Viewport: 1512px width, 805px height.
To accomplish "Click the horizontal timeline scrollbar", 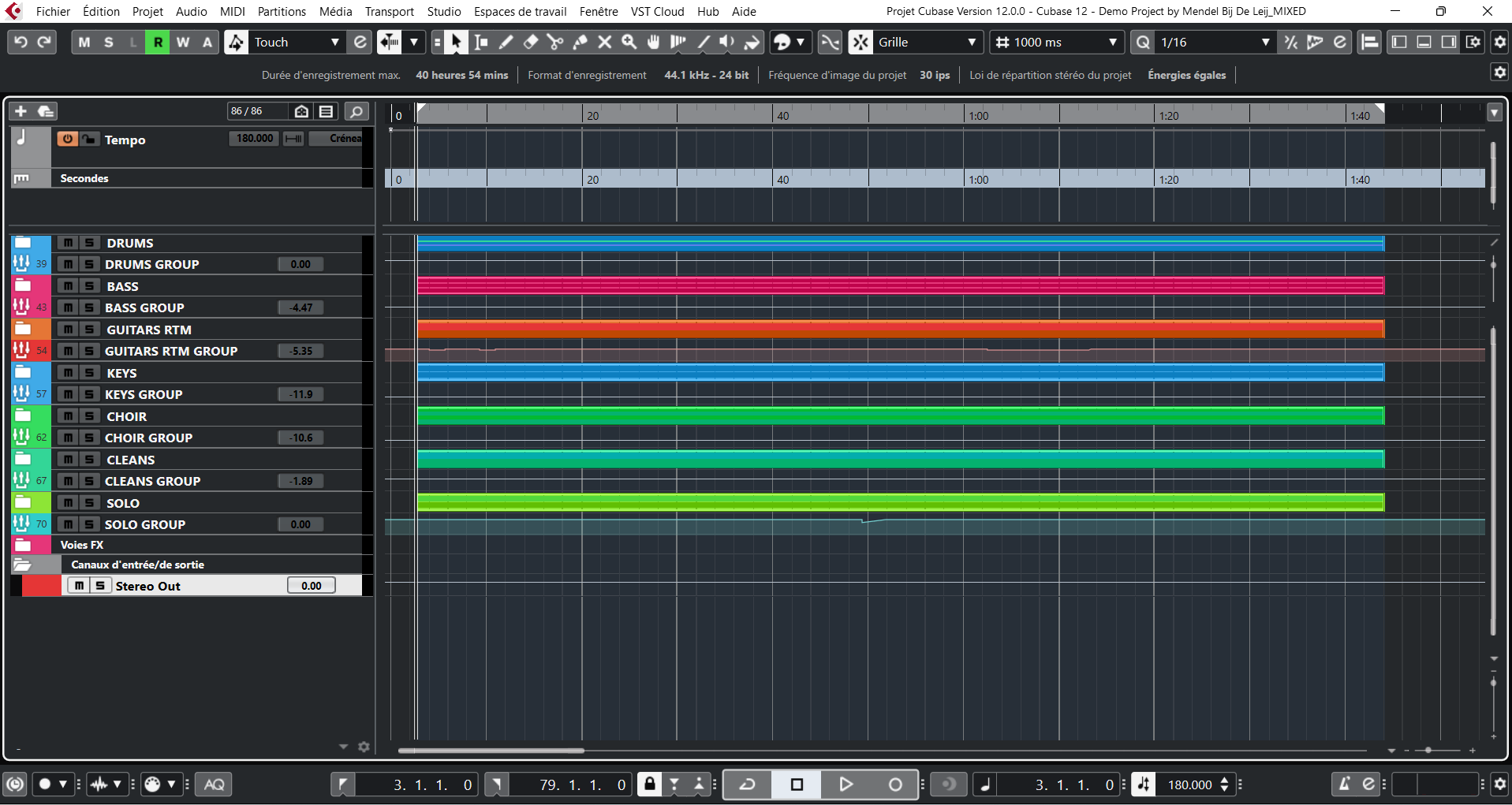I will (491, 751).
